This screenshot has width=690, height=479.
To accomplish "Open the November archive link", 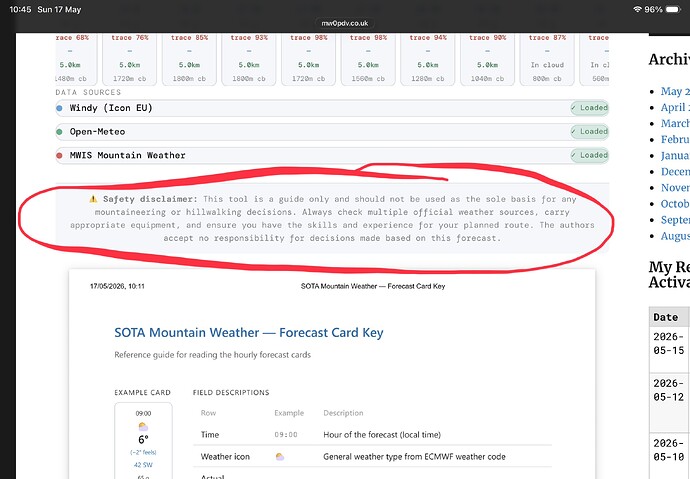I will (675, 188).
